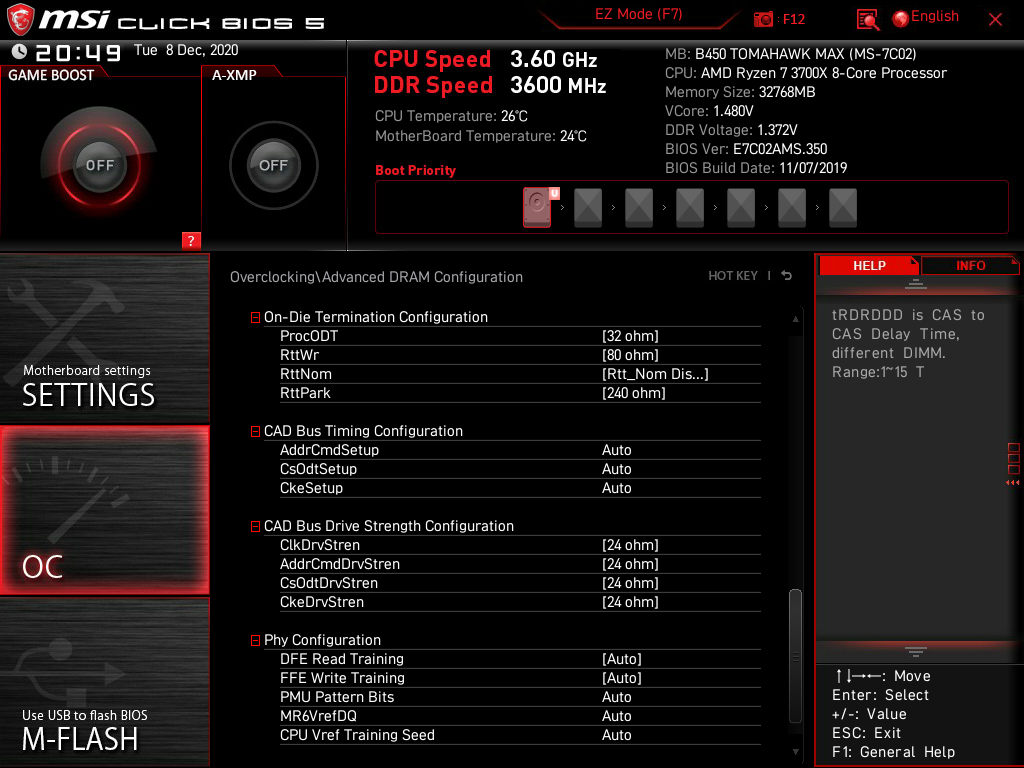The height and width of the screenshot is (768, 1024).
Task: Collapse the On-Die Termination Configuration section
Action: tap(255, 316)
